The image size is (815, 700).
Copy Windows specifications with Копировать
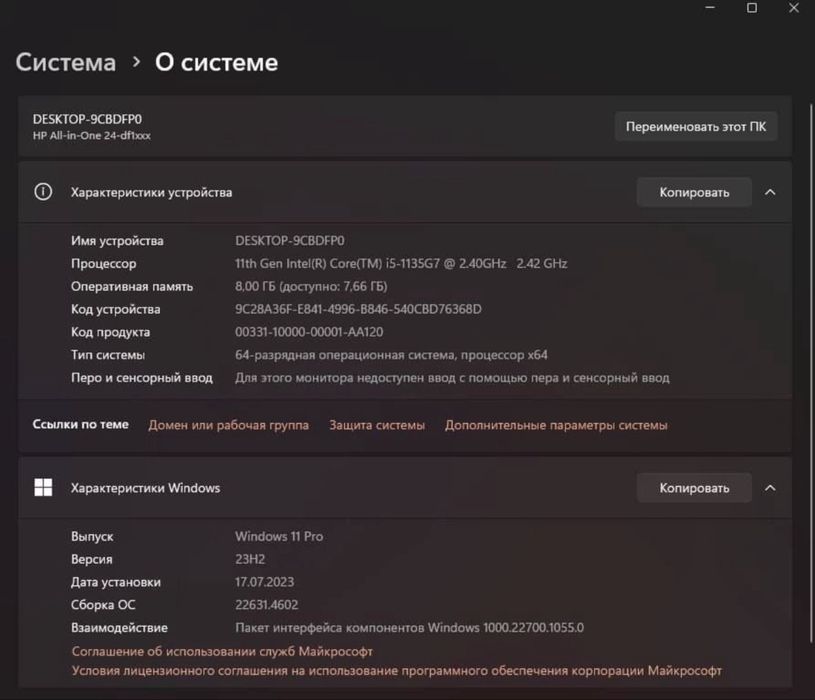click(x=694, y=488)
